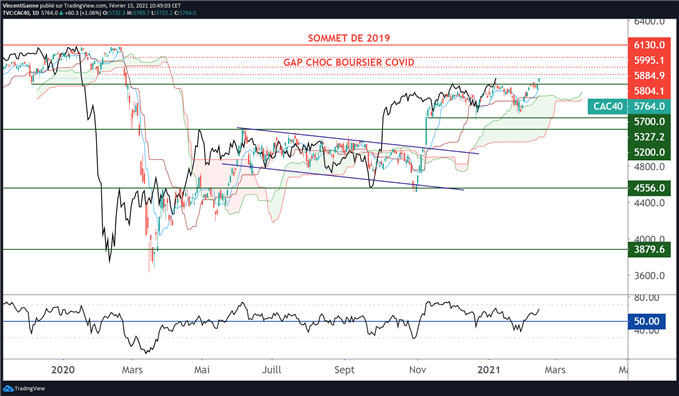Select the 5884.9 price label
Viewport: 679px width, 396px height.
click(x=649, y=76)
